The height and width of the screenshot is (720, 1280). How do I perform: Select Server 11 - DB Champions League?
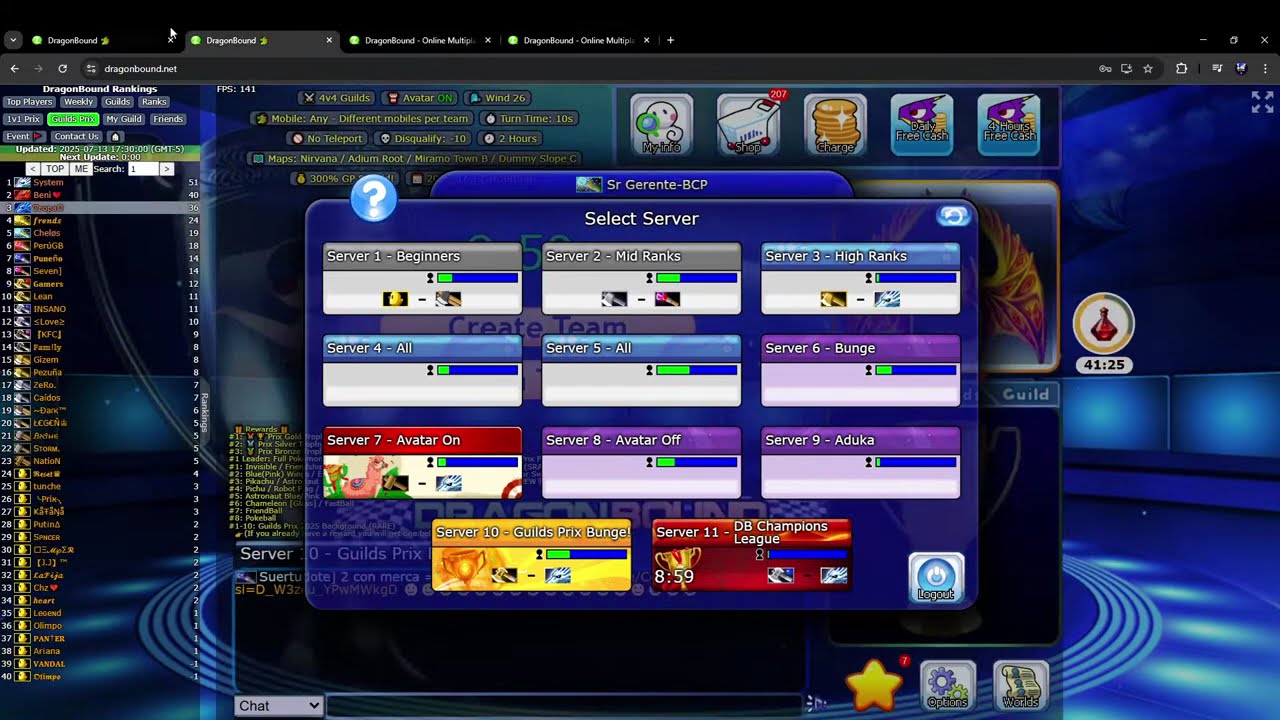[751, 554]
